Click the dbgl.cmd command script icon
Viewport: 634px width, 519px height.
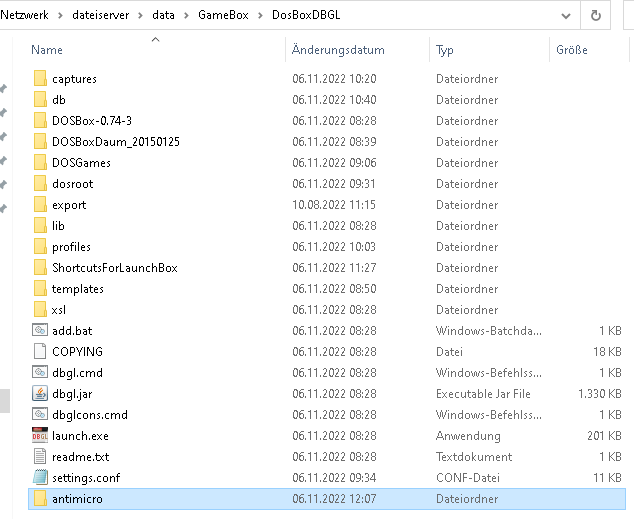click(40, 372)
